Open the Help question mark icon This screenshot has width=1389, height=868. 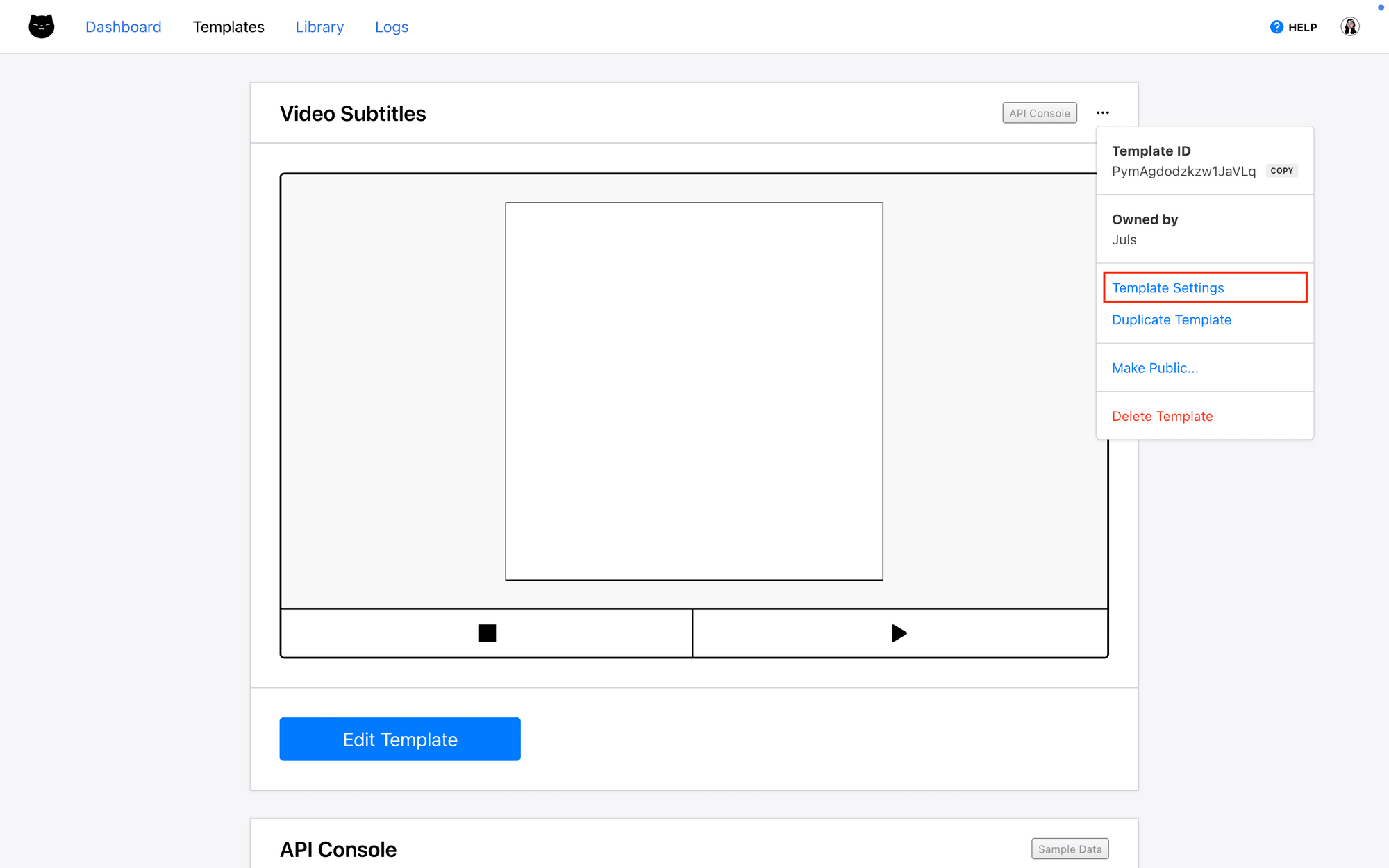point(1276,26)
